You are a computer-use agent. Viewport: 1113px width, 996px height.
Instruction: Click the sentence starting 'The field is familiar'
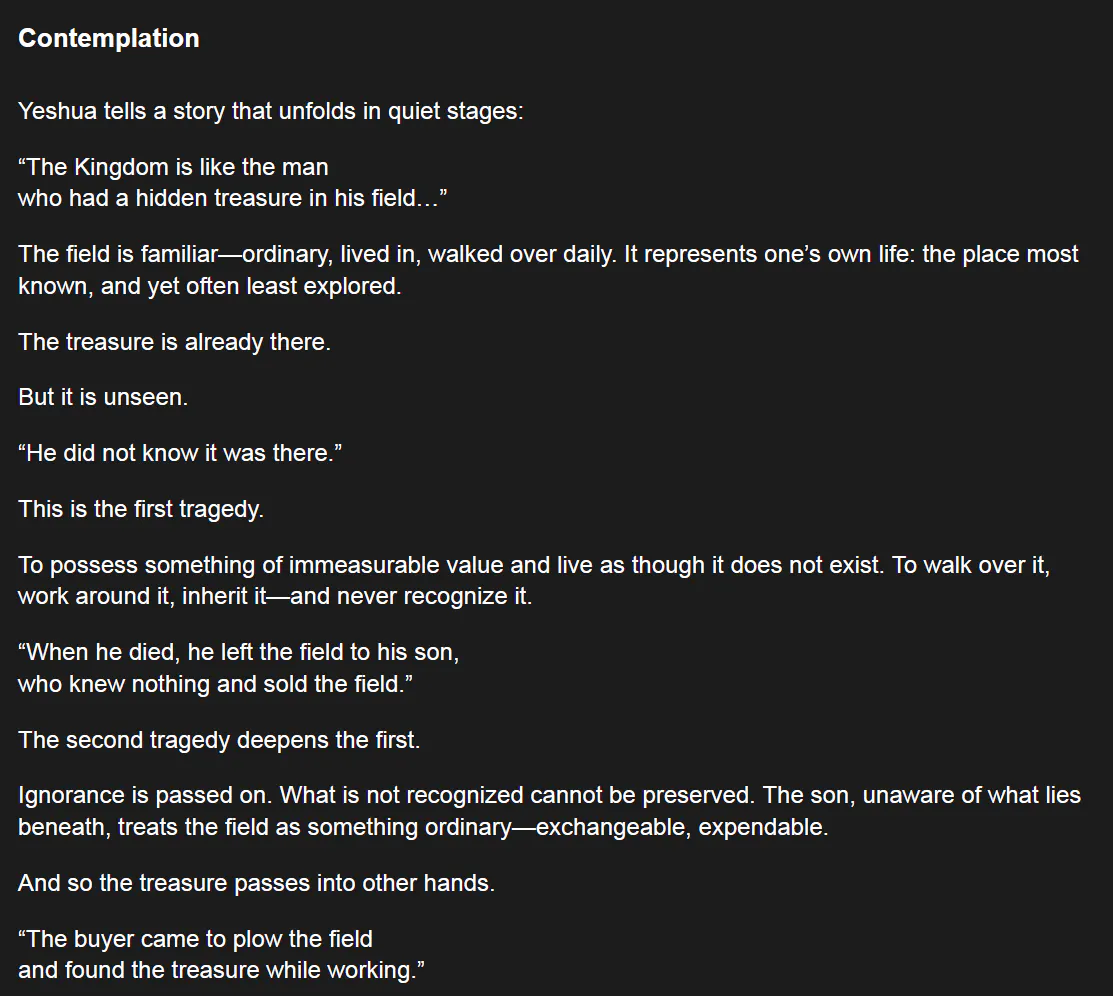548,254
